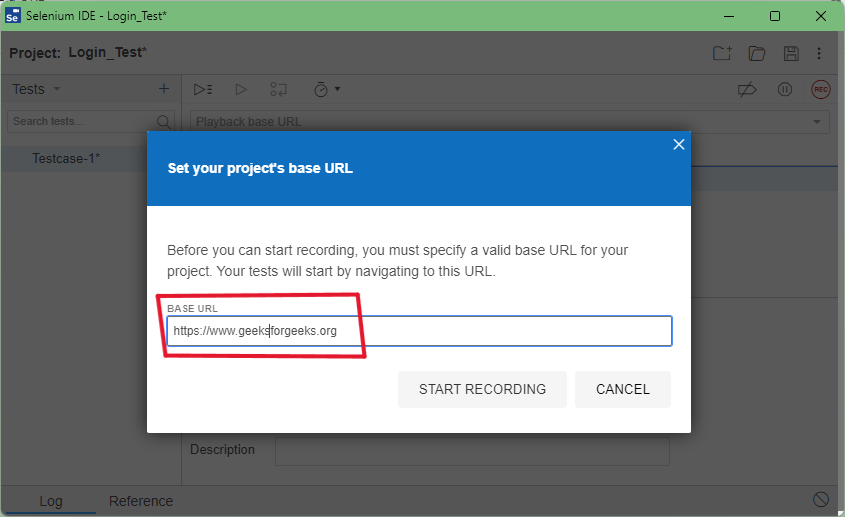Image resolution: width=845 pixels, height=517 pixels.
Task: Save the project with the floppy icon
Action: pyautogui.click(x=790, y=53)
